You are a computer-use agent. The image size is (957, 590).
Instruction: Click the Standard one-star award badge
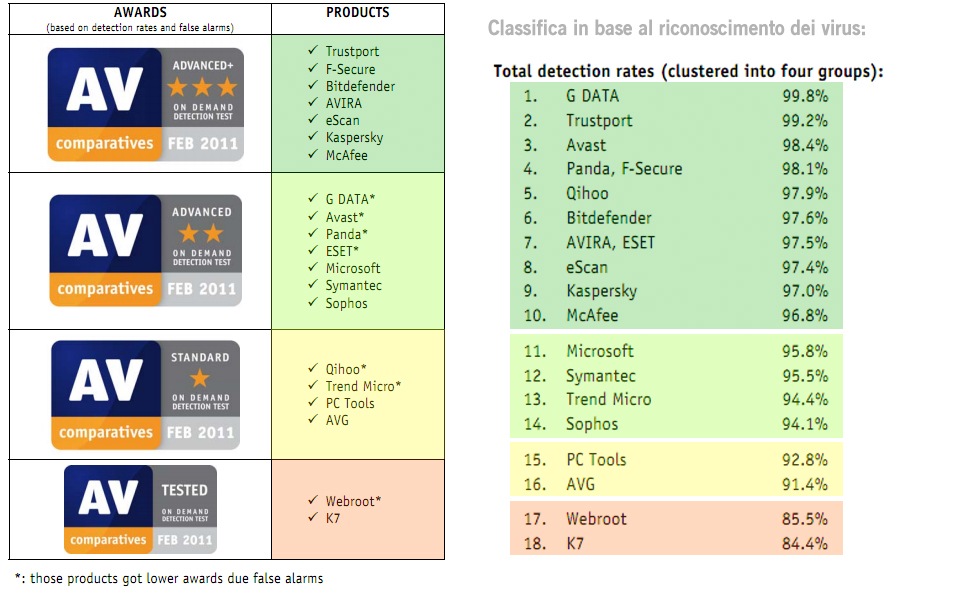(146, 394)
